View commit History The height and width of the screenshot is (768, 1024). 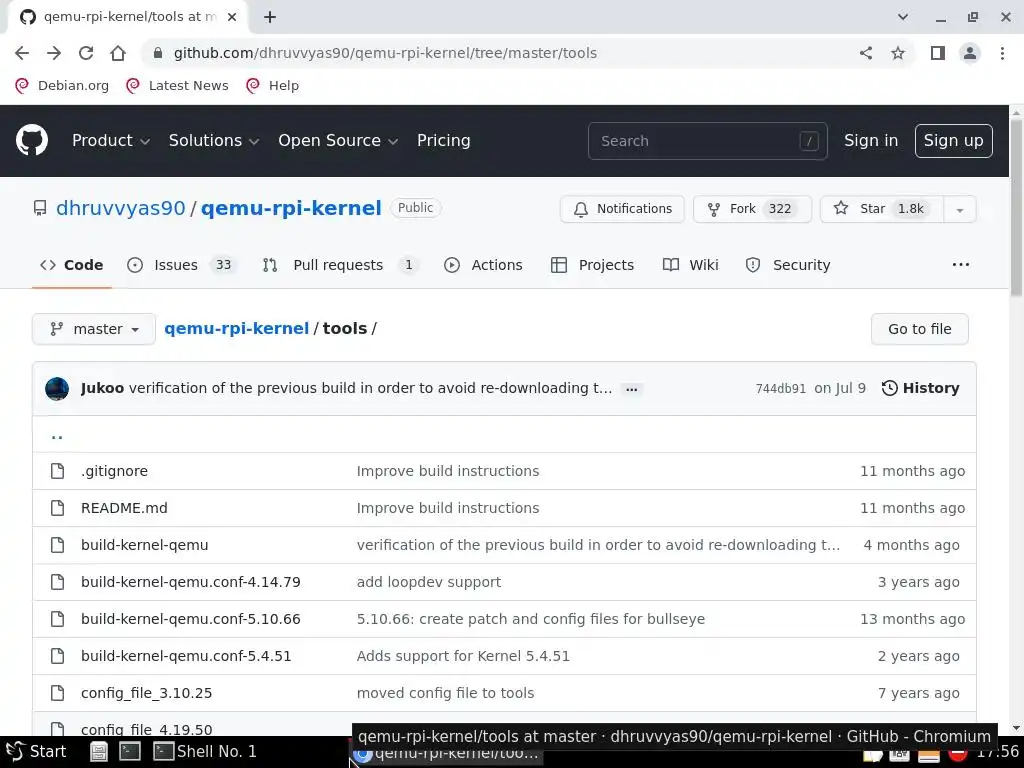(921, 389)
